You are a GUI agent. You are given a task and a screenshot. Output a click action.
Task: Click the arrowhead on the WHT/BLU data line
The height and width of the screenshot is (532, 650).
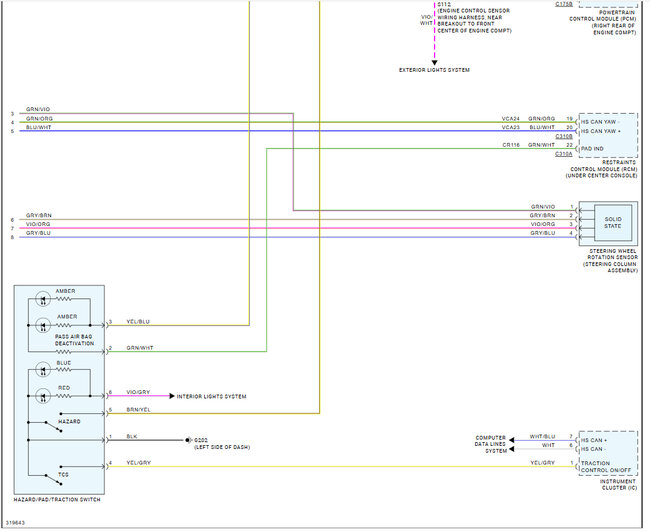tap(512, 440)
